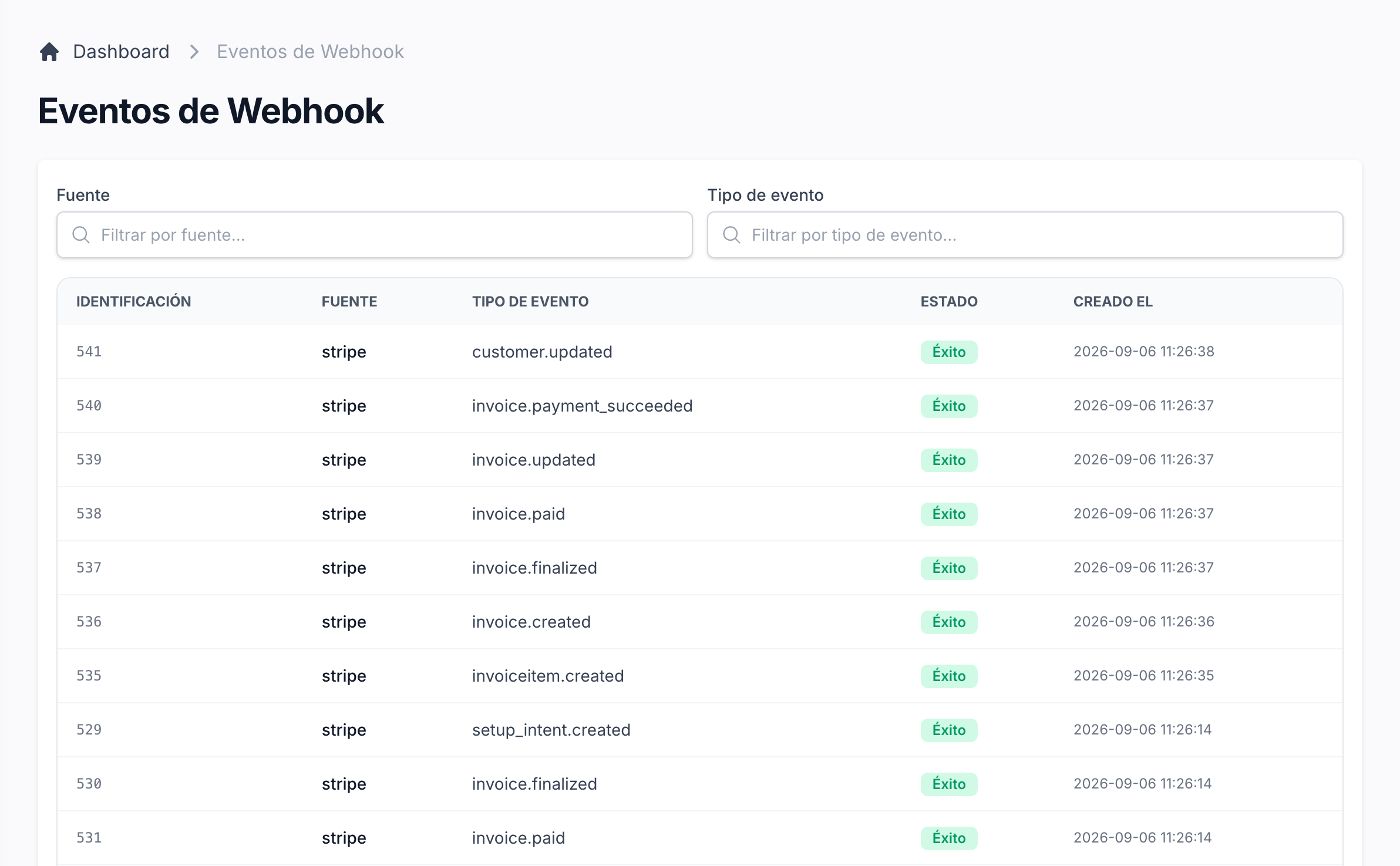Click timestamp 2026-09-06 11:26:36
Image resolution: width=1400 pixels, height=866 pixels.
pyautogui.click(x=1144, y=622)
